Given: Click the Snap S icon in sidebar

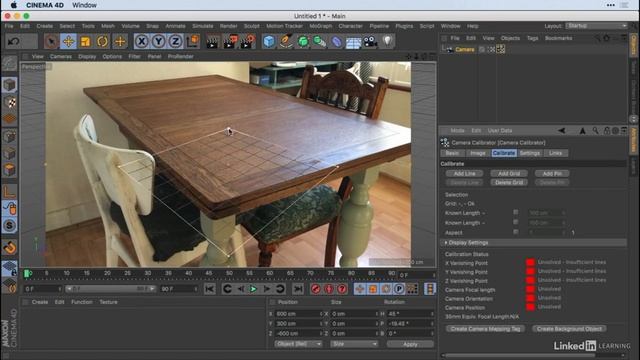Looking at the screenshot, I should click(9, 225).
